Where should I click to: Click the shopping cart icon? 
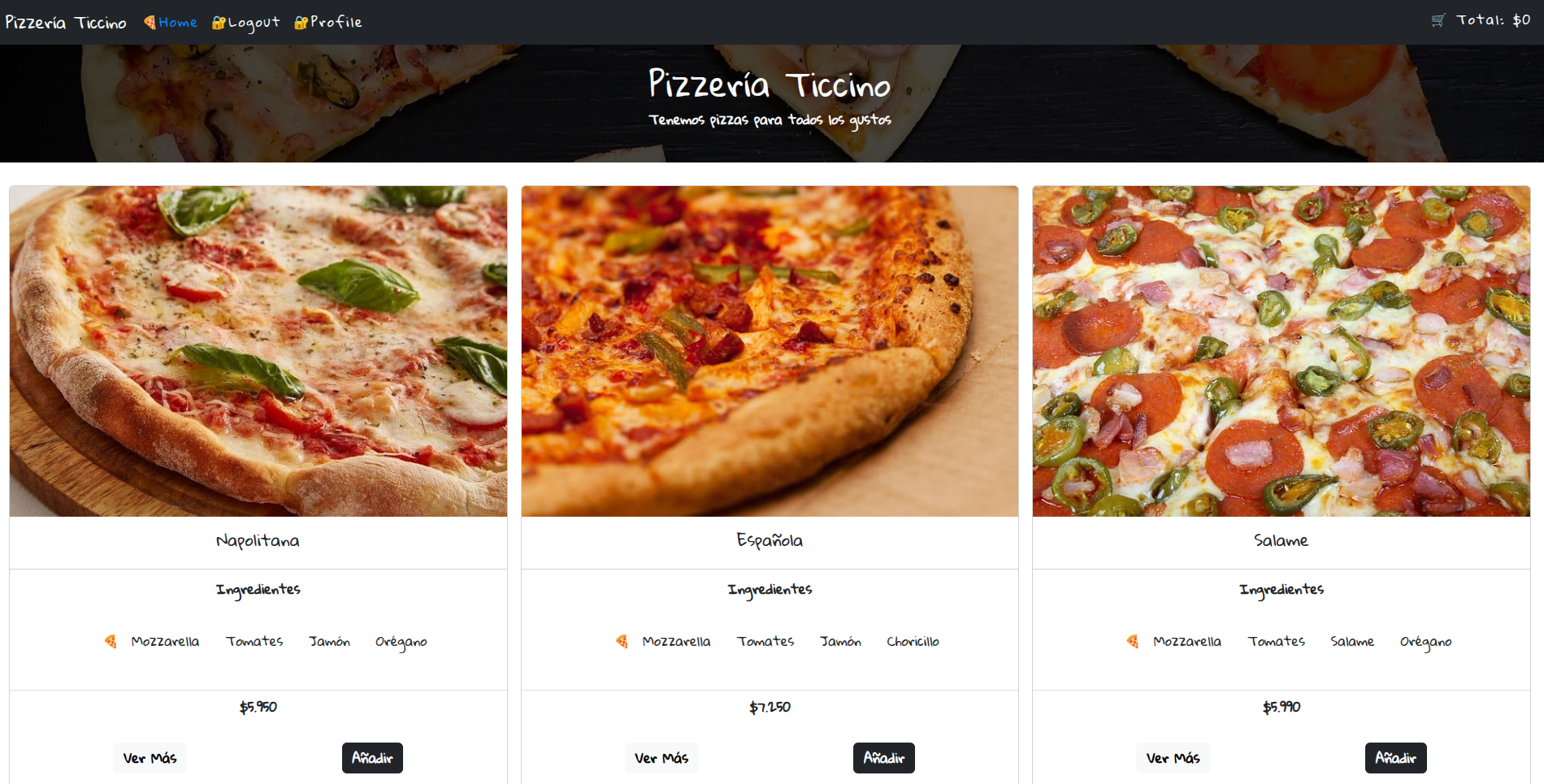[1438, 20]
